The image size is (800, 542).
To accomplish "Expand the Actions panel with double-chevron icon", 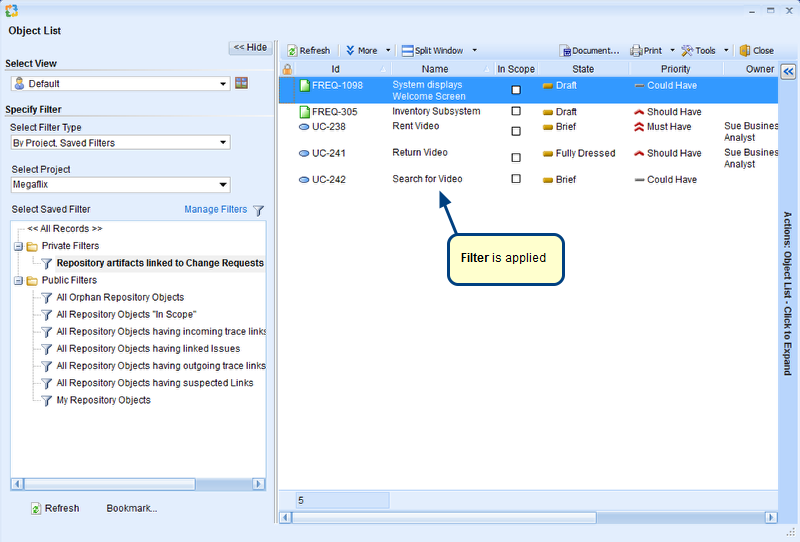I will 787,71.
